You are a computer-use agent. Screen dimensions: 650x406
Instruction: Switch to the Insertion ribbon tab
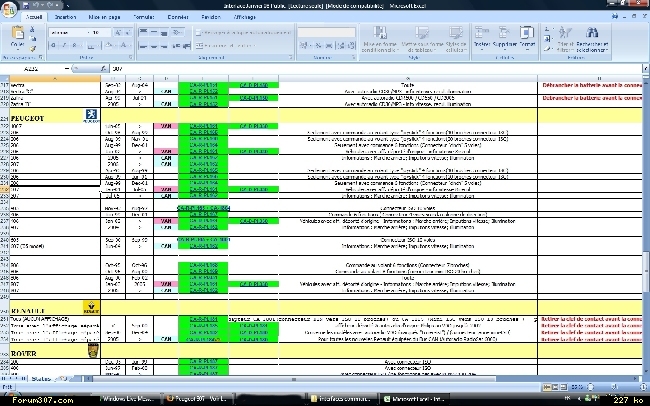pos(65,17)
